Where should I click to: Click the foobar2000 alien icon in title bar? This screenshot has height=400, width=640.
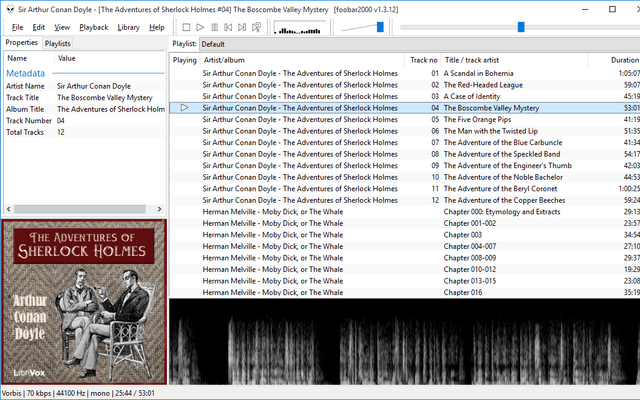[10, 9]
